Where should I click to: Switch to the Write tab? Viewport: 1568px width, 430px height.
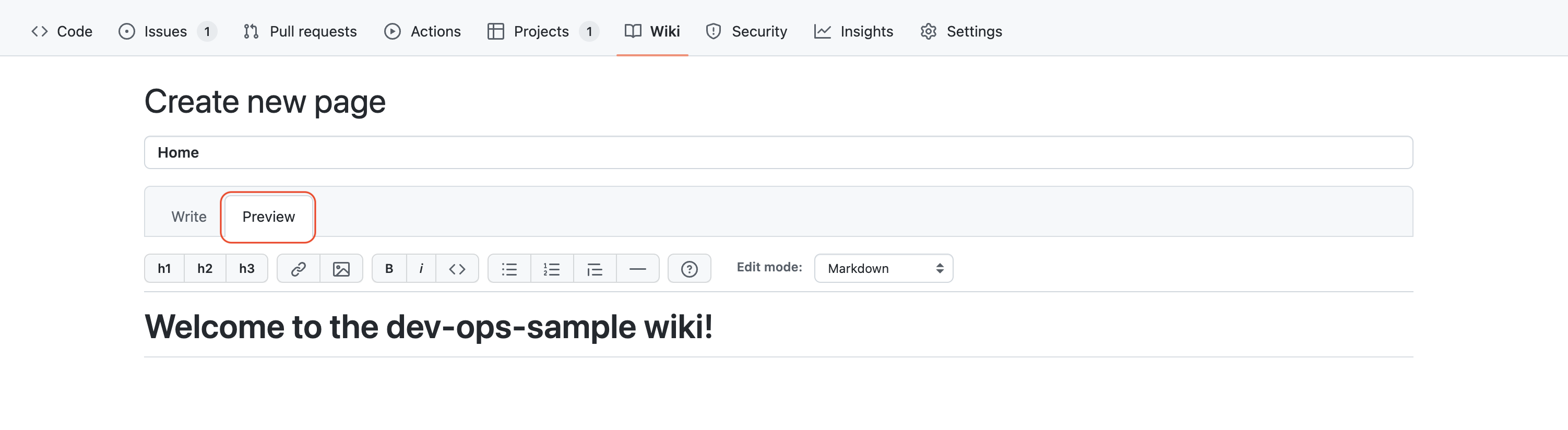pyautogui.click(x=189, y=217)
